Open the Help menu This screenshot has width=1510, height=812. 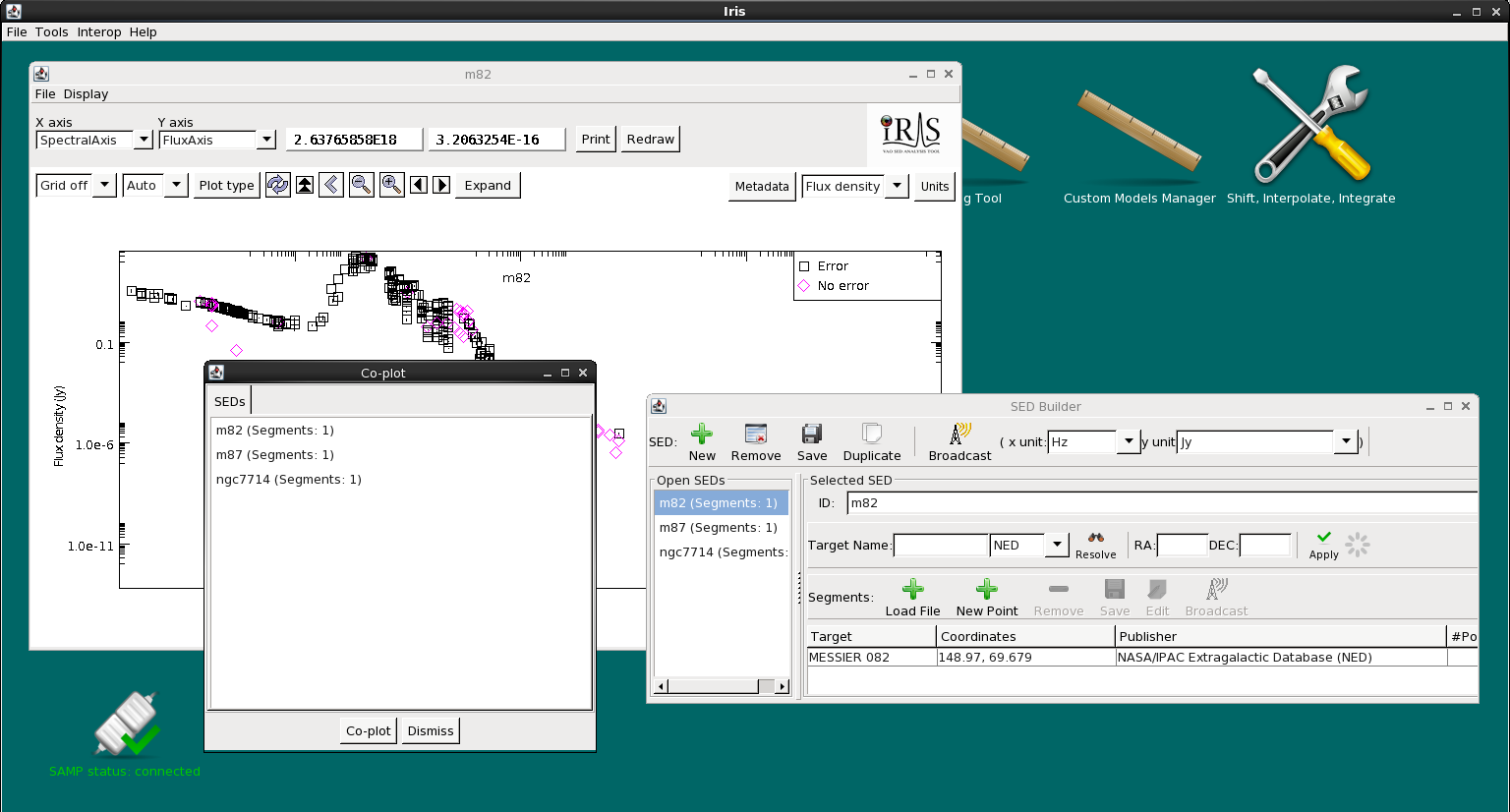144,31
